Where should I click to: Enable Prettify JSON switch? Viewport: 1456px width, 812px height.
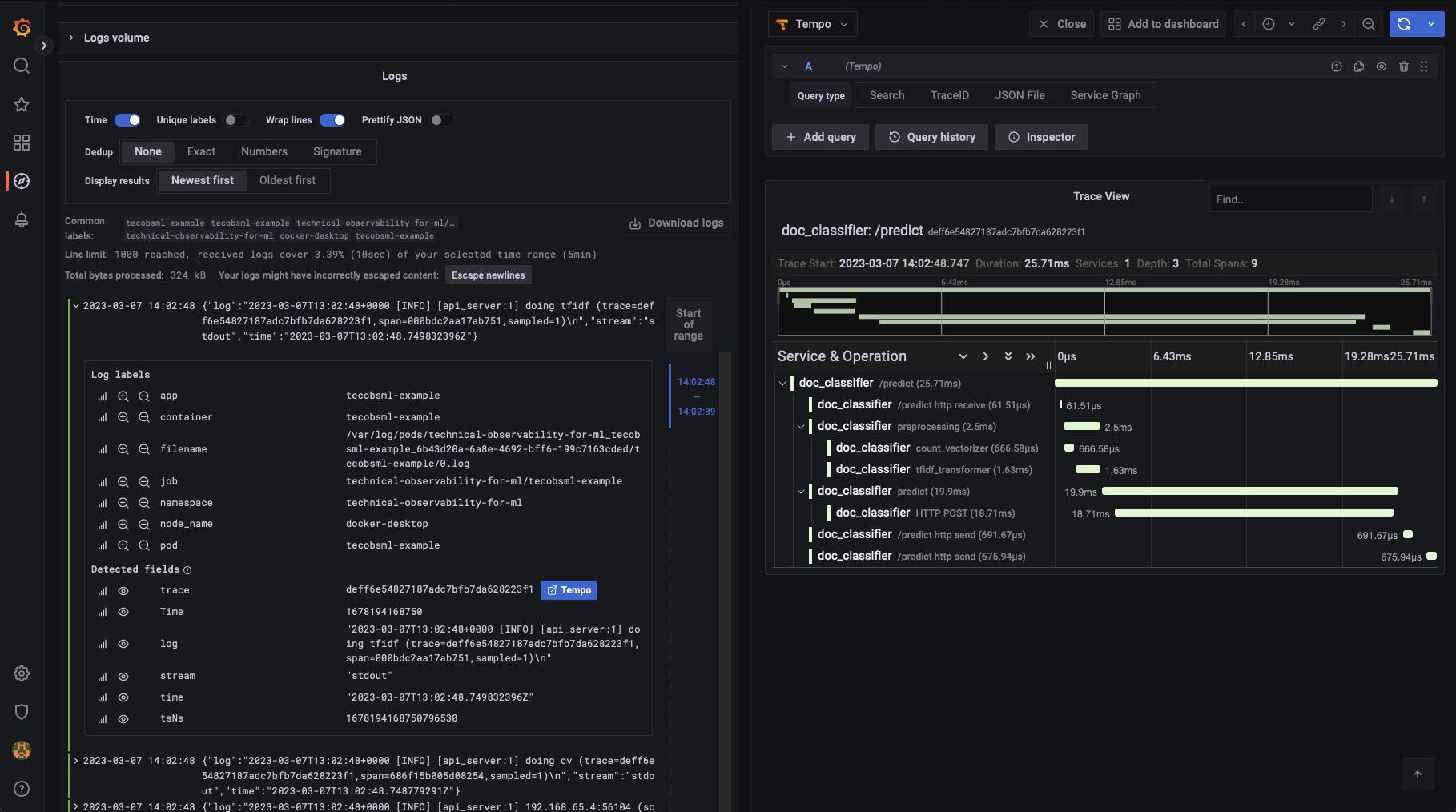[x=442, y=120]
